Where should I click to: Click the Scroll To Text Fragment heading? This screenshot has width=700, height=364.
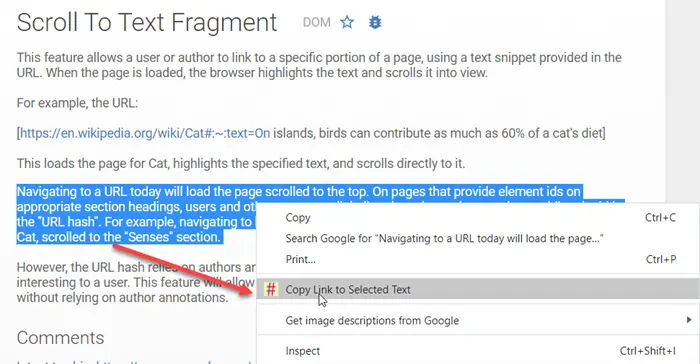coord(147,22)
